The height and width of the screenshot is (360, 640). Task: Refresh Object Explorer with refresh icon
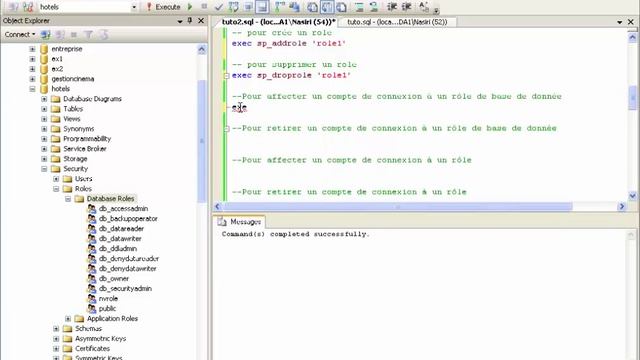(104, 35)
